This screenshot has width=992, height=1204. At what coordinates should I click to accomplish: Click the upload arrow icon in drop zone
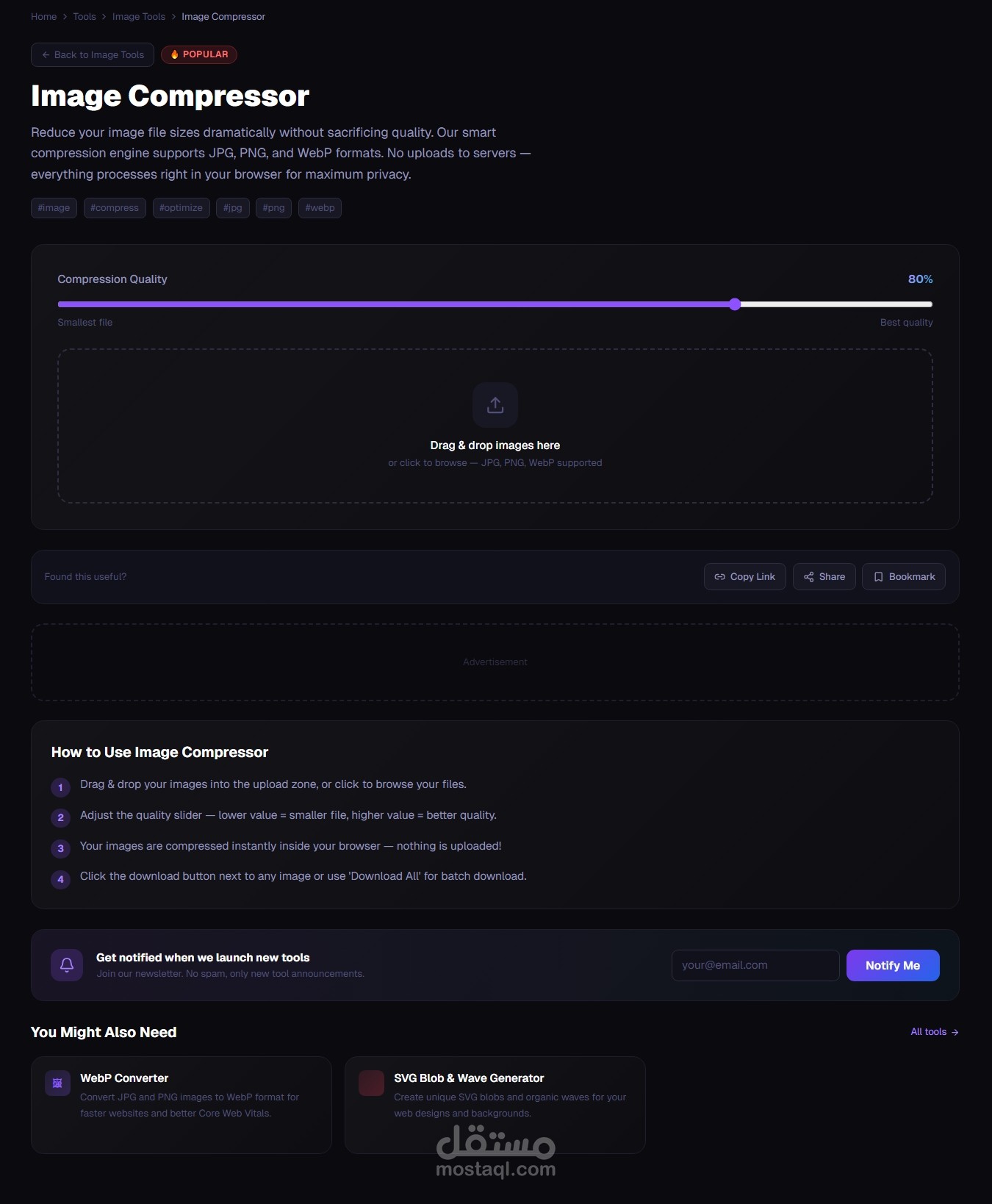495,405
